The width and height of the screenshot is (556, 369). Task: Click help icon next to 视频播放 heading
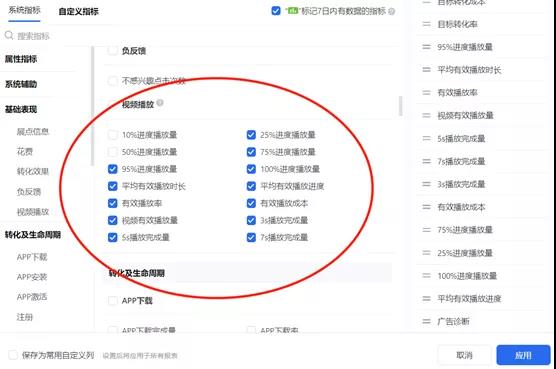160,103
